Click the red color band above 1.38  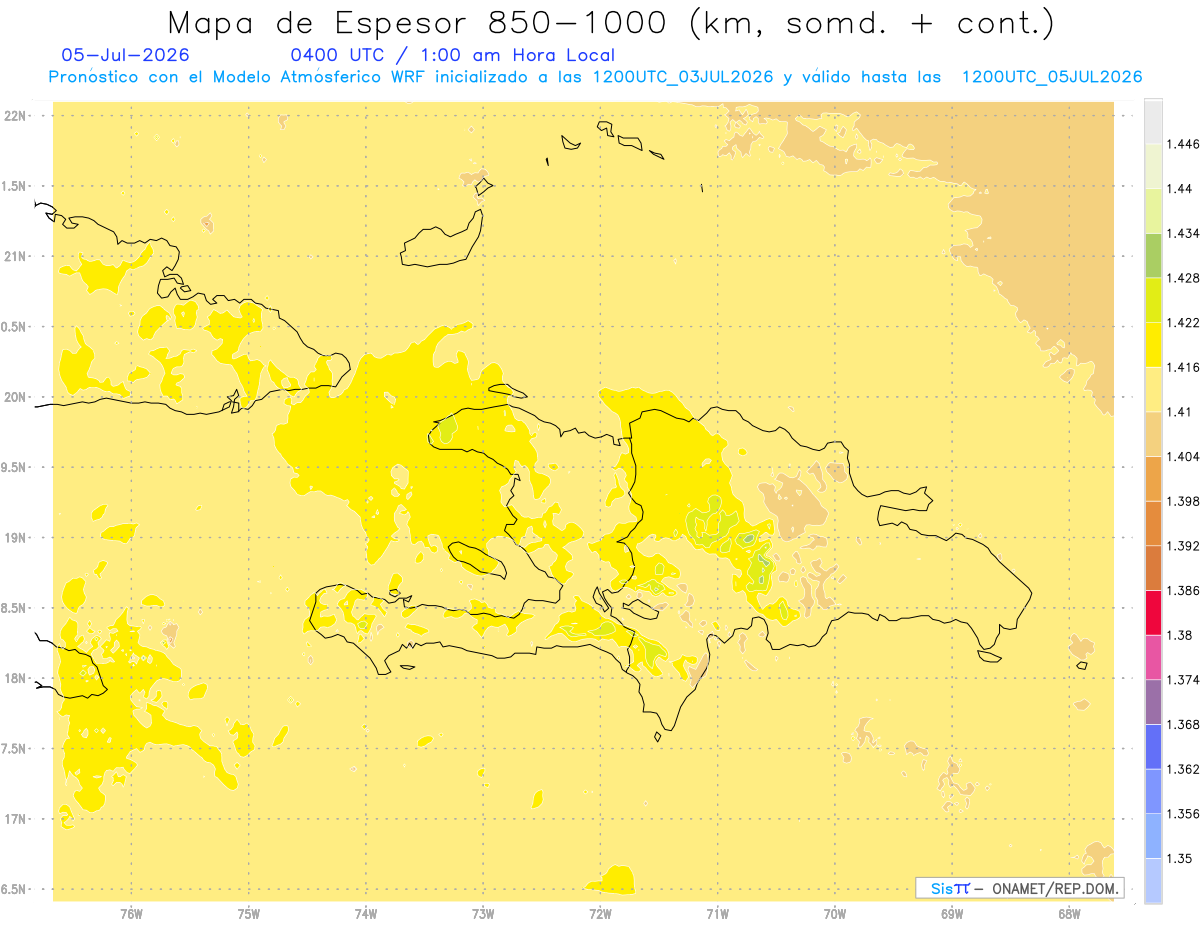[x=1153, y=613]
